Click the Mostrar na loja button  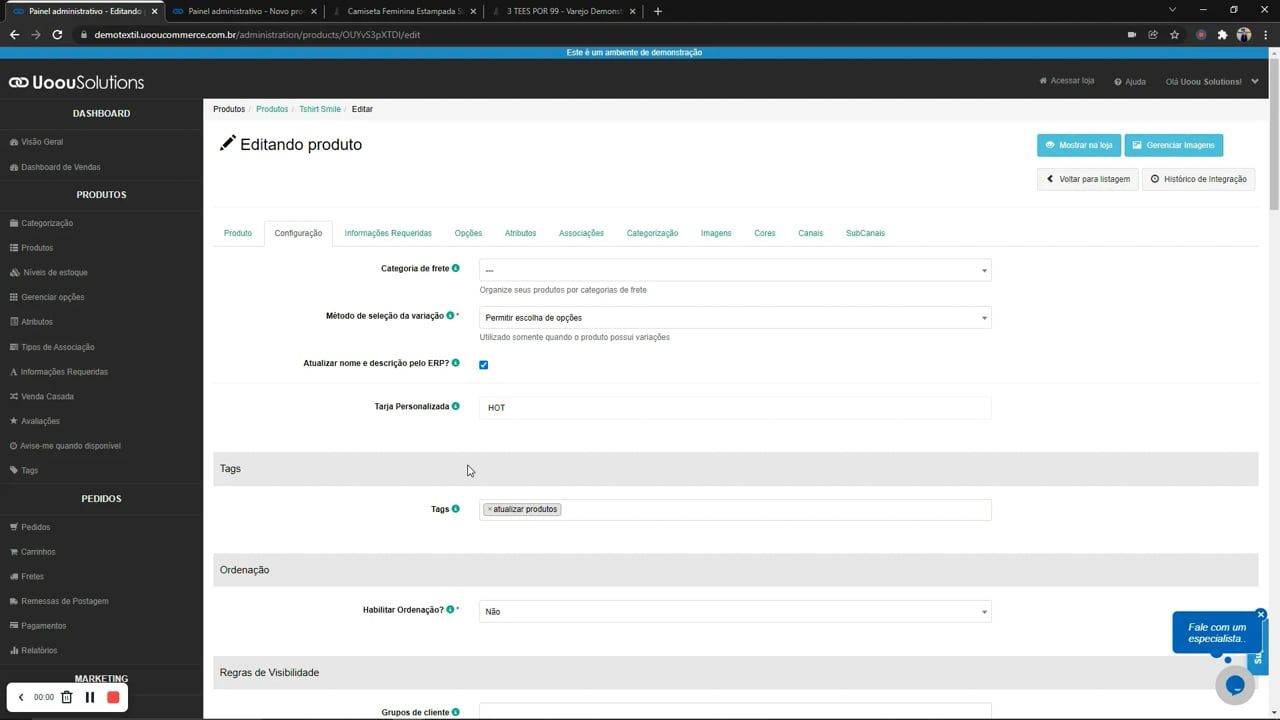(1079, 145)
